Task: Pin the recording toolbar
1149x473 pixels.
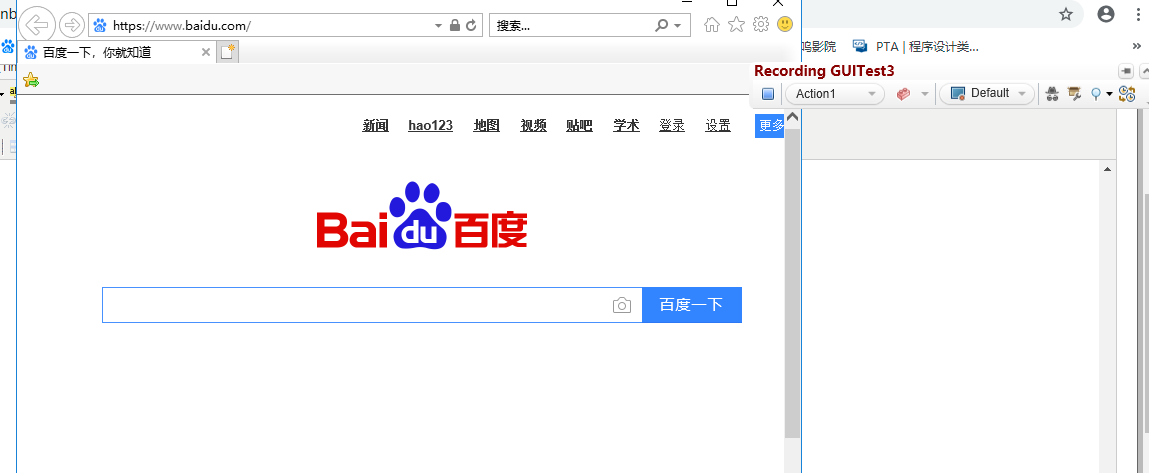Action: [1126, 70]
